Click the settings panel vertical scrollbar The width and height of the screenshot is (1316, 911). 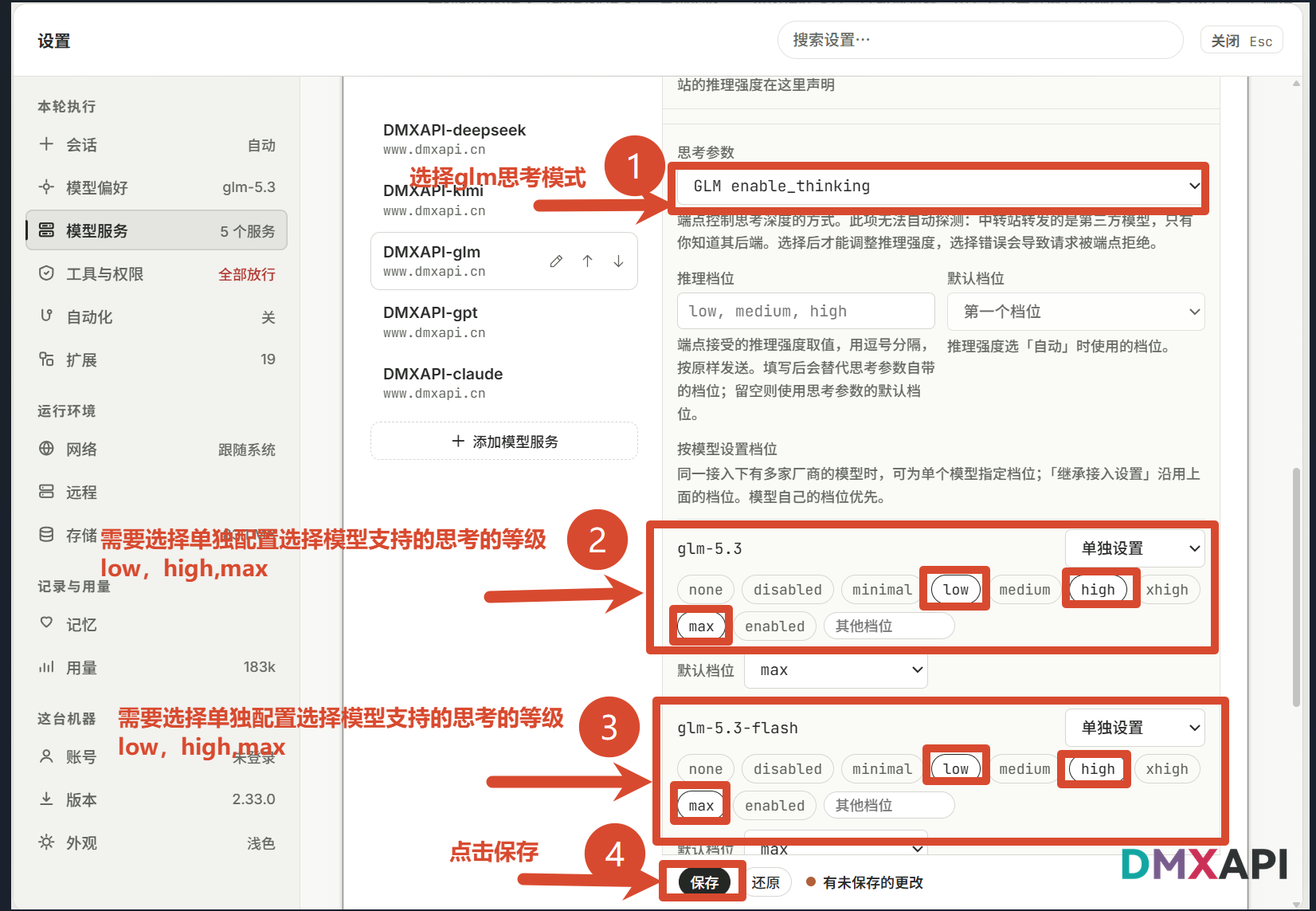[1296, 587]
